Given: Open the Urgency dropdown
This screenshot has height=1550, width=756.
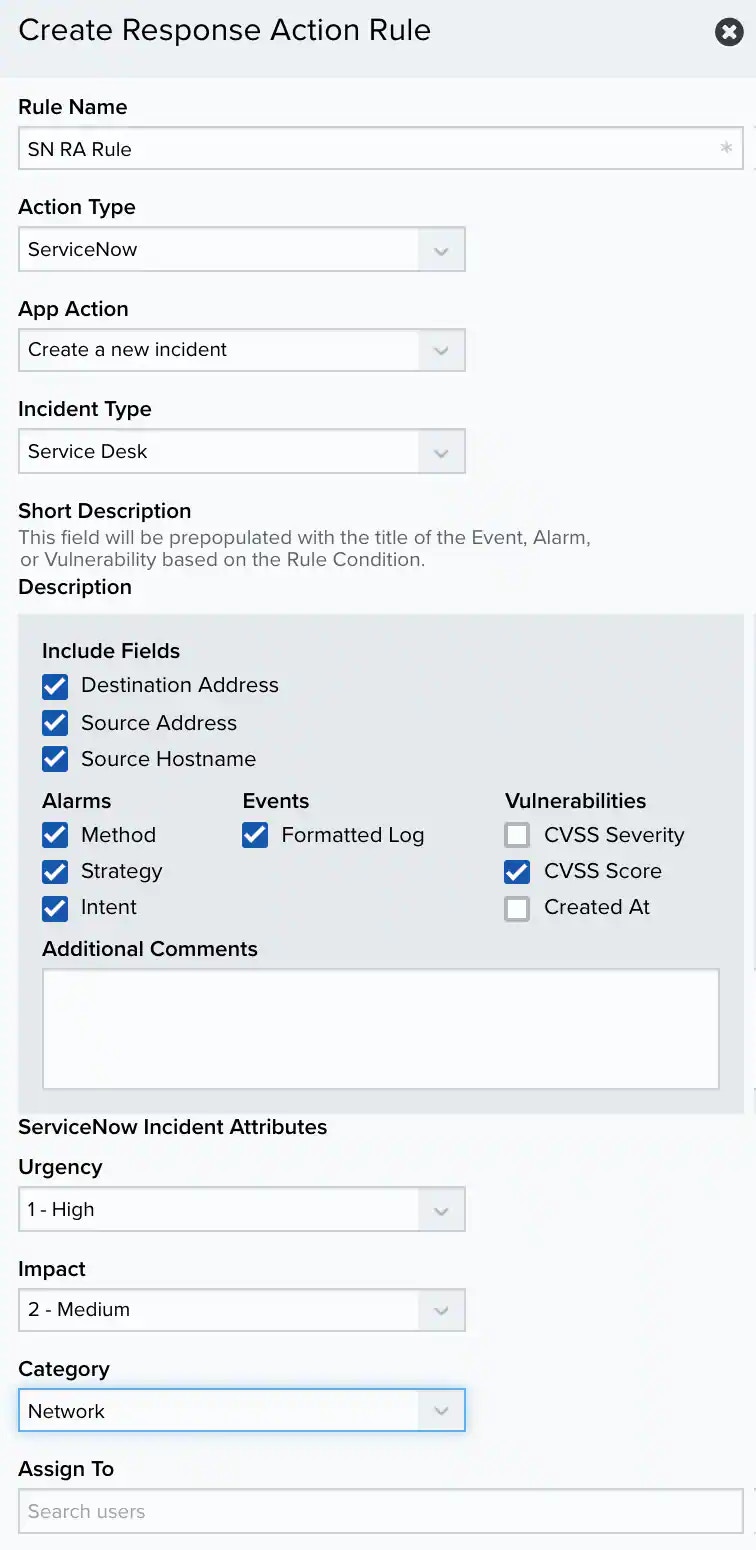Looking at the screenshot, I should pyautogui.click(x=242, y=1209).
